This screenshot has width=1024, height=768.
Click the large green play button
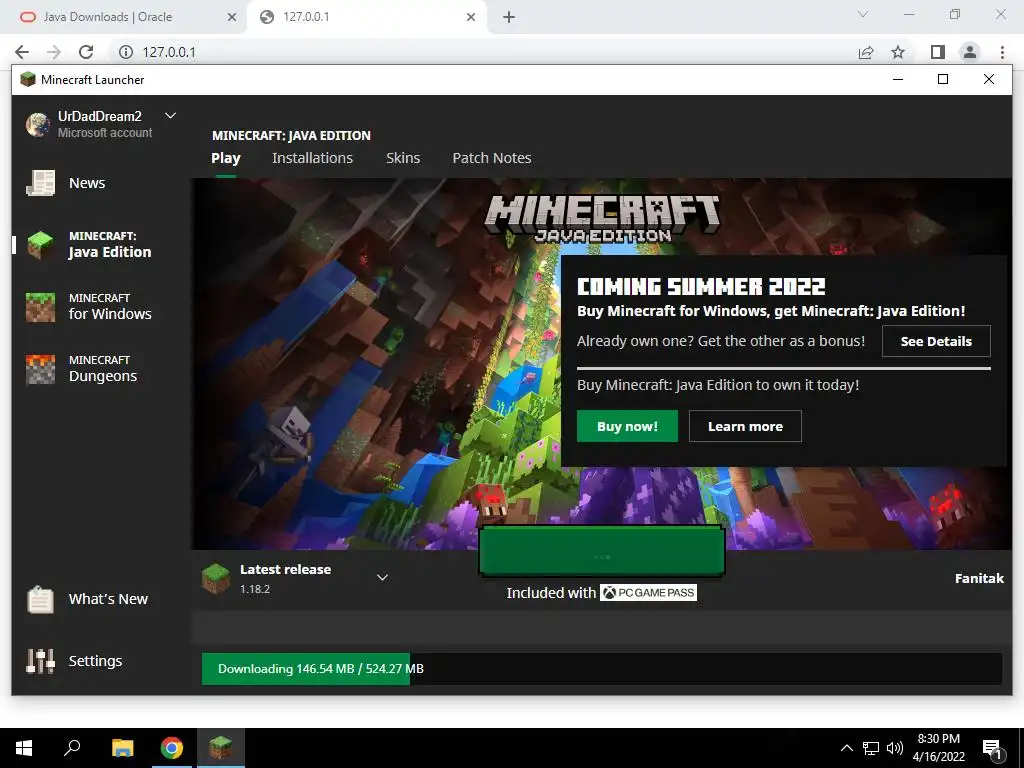coord(601,552)
